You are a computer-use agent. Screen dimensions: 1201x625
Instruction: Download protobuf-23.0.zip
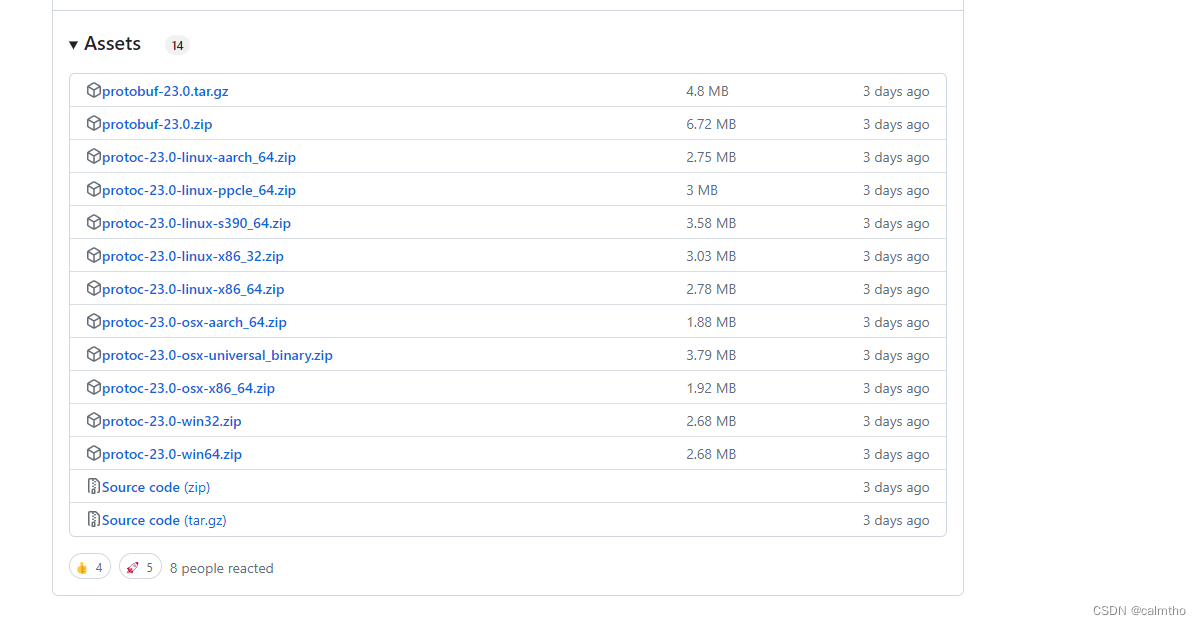point(157,124)
